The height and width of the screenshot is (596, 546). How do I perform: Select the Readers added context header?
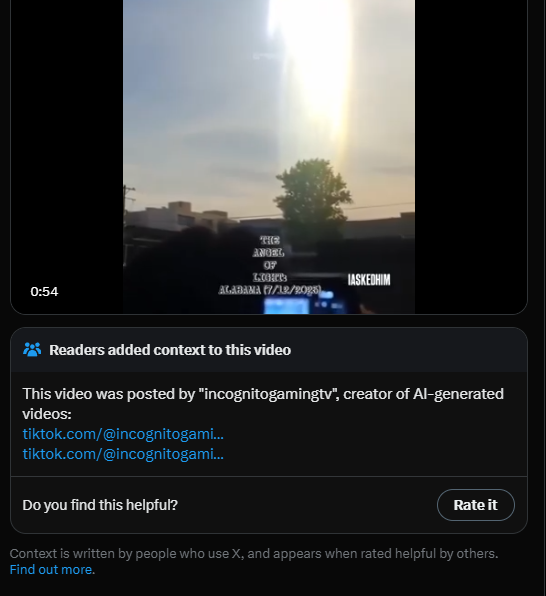tap(170, 350)
